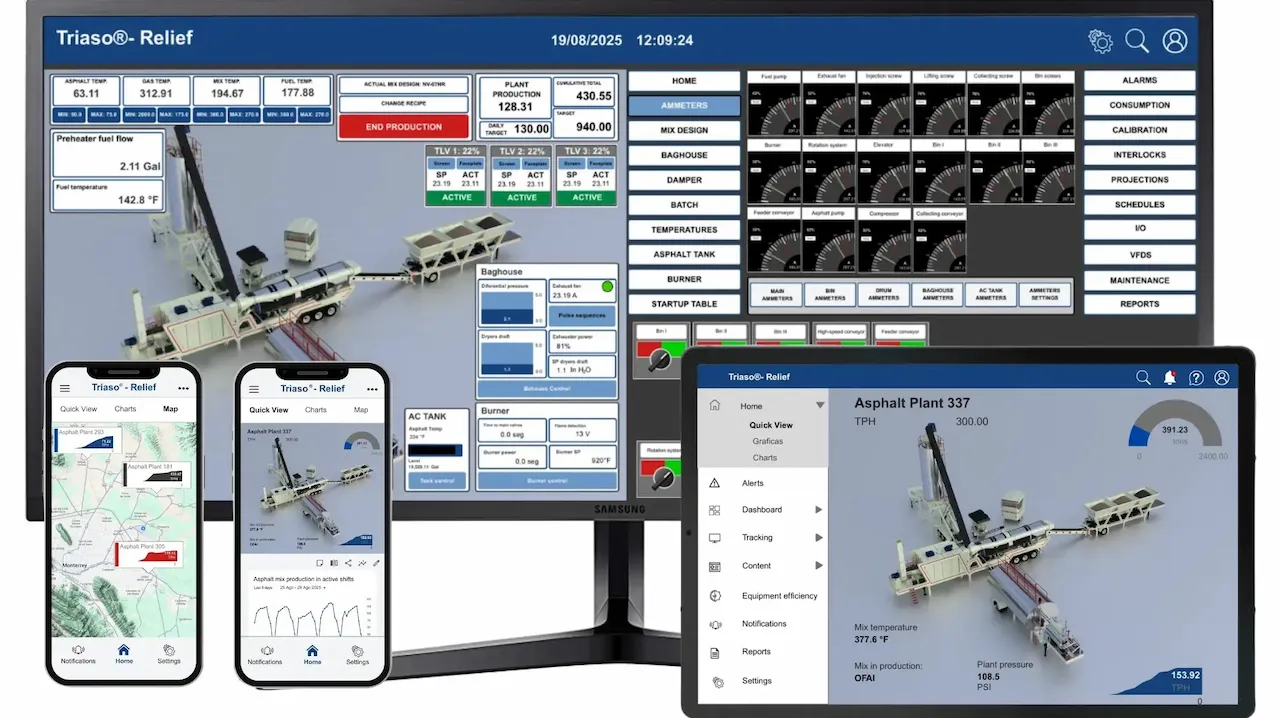Open Reports document icon in tablet sidebar
Image resolution: width=1280 pixels, height=718 pixels.
pos(715,652)
